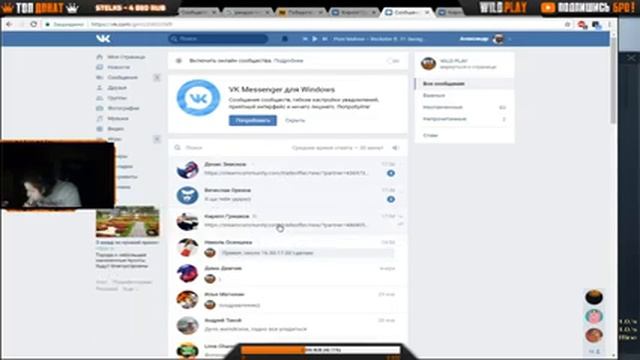The height and width of the screenshot is (360, 640).
Task: Play the current track in VK header
Action: [x=315, y=39]
